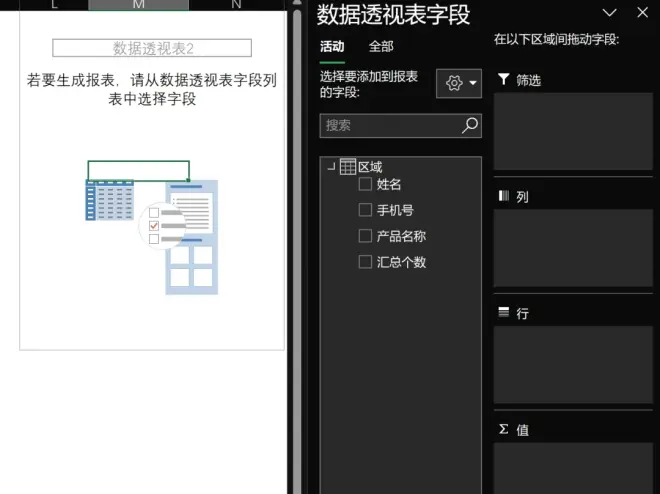Click the 区域 table name label
This screenshot has height=494, width=660.
[370, 167]
